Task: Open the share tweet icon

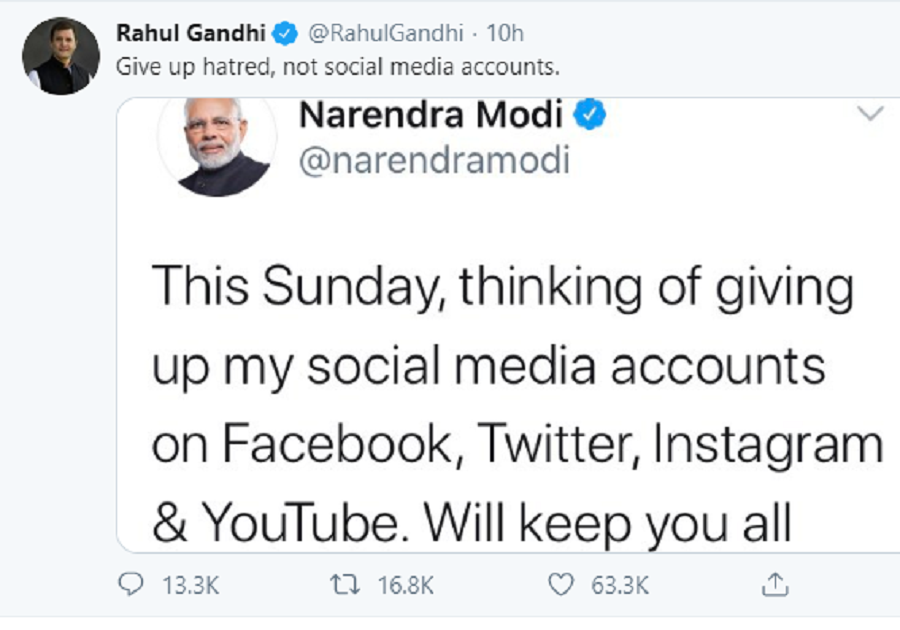Action: point(775,583)
